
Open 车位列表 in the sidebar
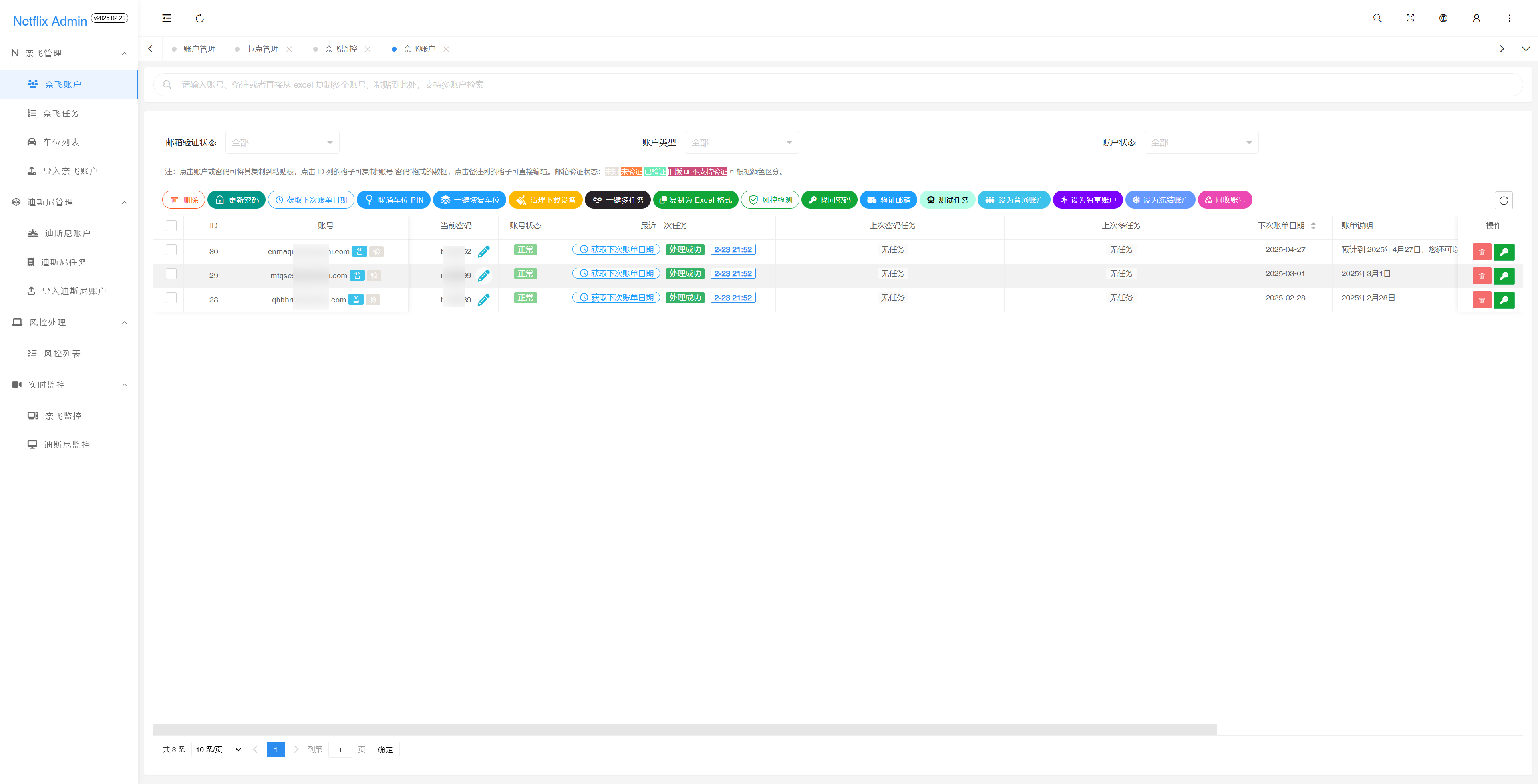click(69, 142)
